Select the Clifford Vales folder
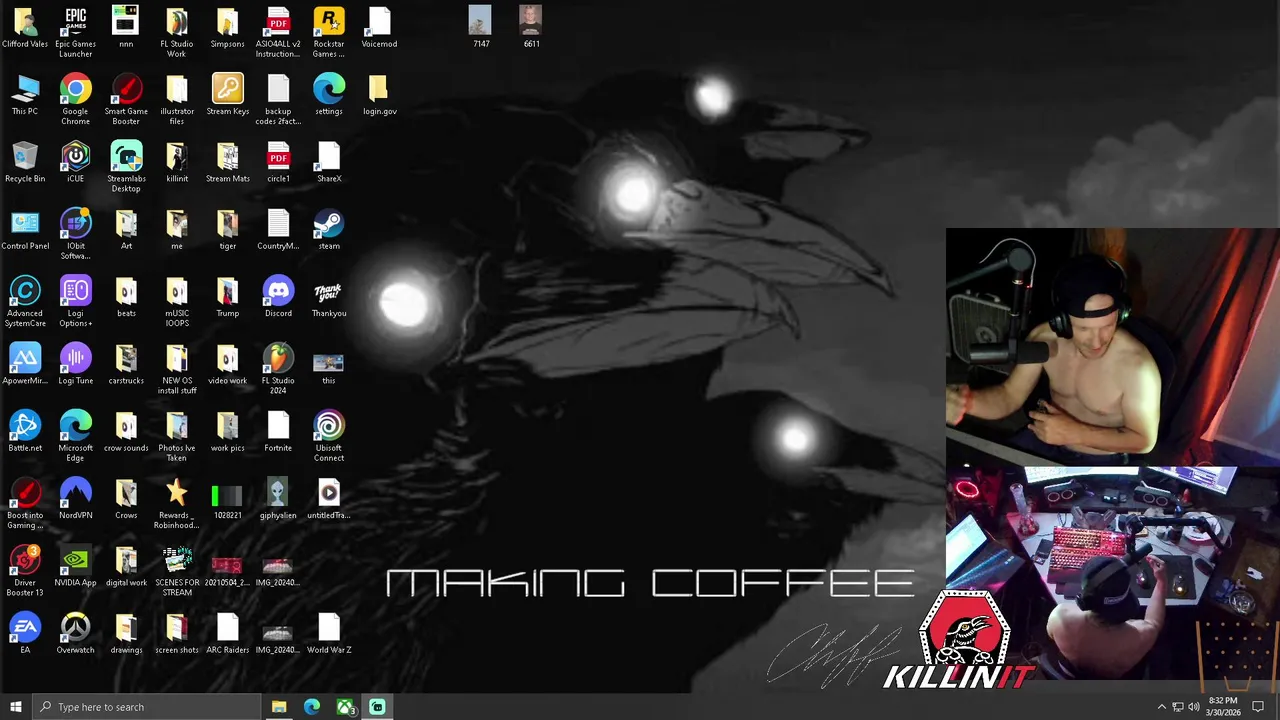 click(x=25, y=27)
